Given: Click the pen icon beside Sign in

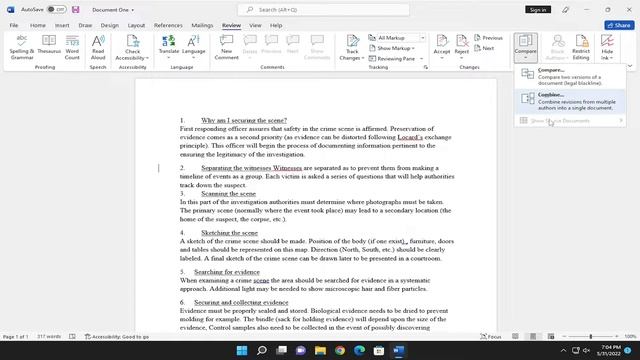Looking at the screenshot, I should click(x=565, y=10).
